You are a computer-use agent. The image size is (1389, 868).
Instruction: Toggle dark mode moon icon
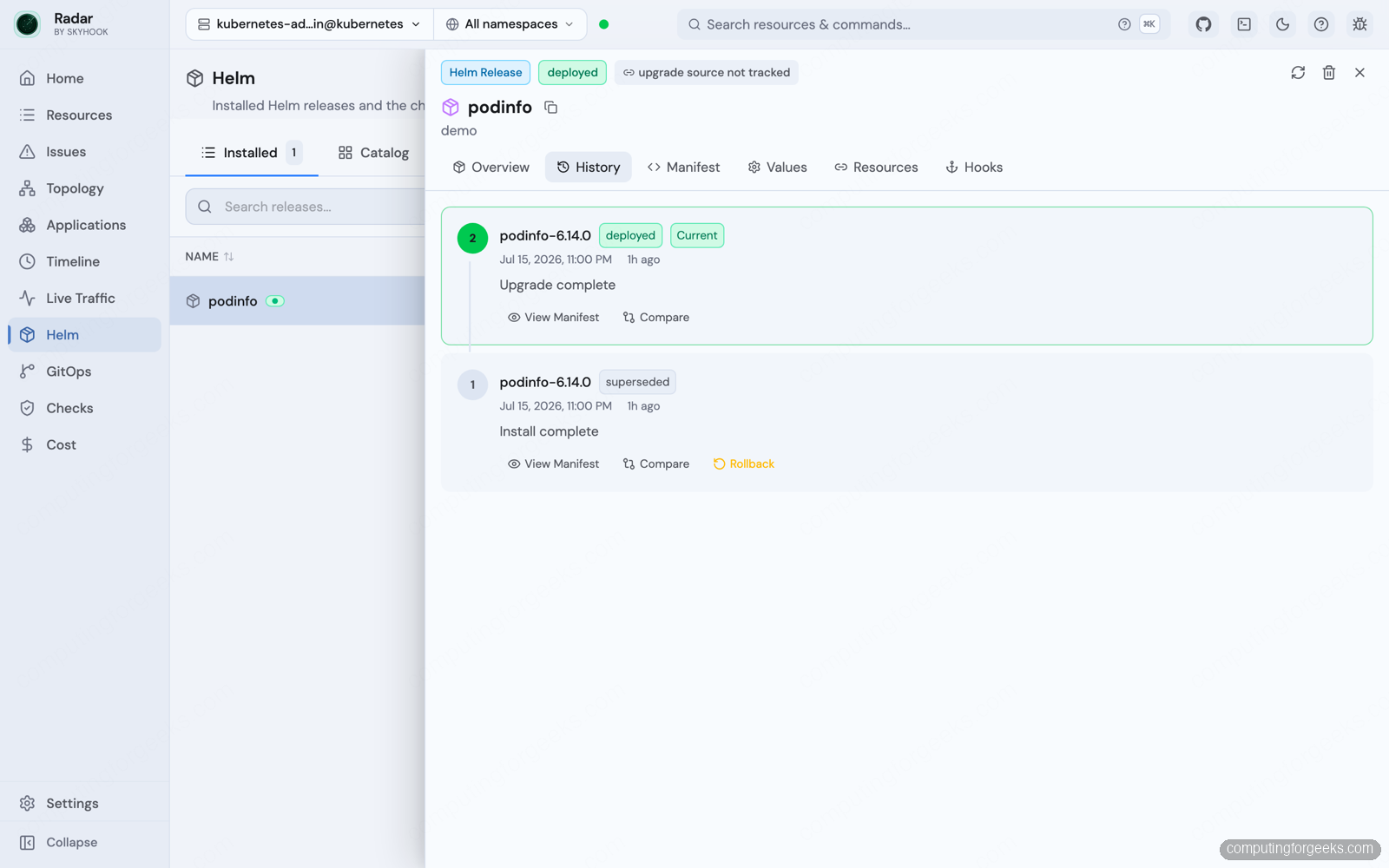pyautogui.click(x=1282, y=24)
